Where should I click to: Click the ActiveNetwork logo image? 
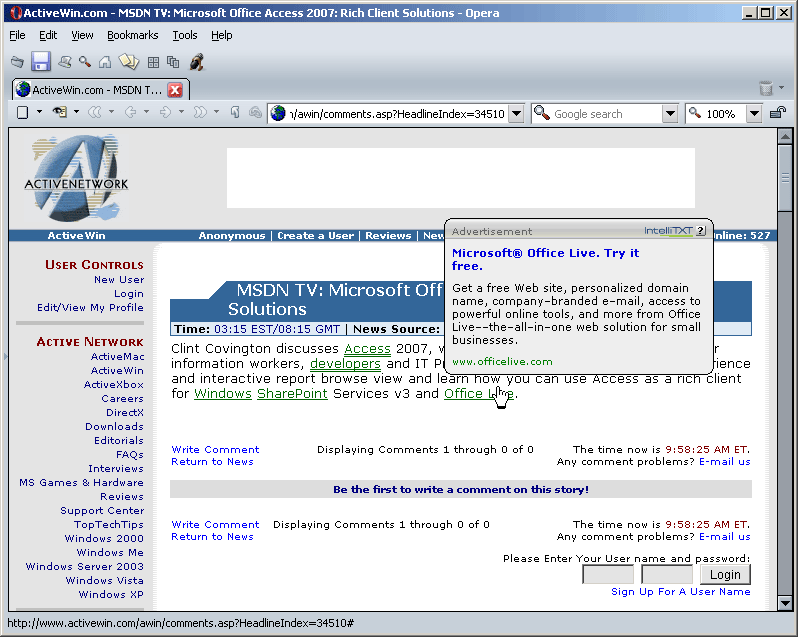click(x=76, y=178)
